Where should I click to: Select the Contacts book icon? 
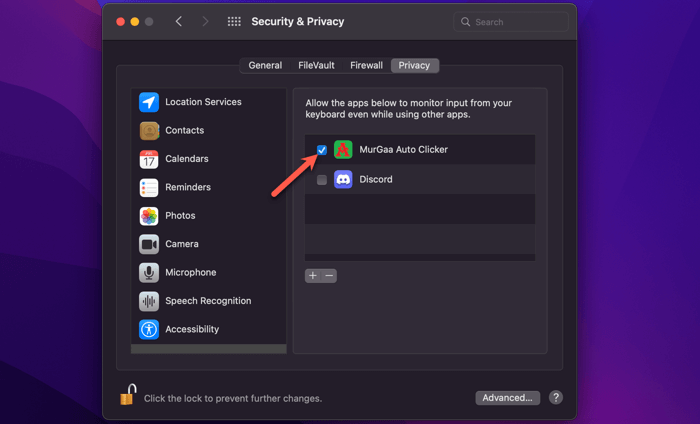149,131
